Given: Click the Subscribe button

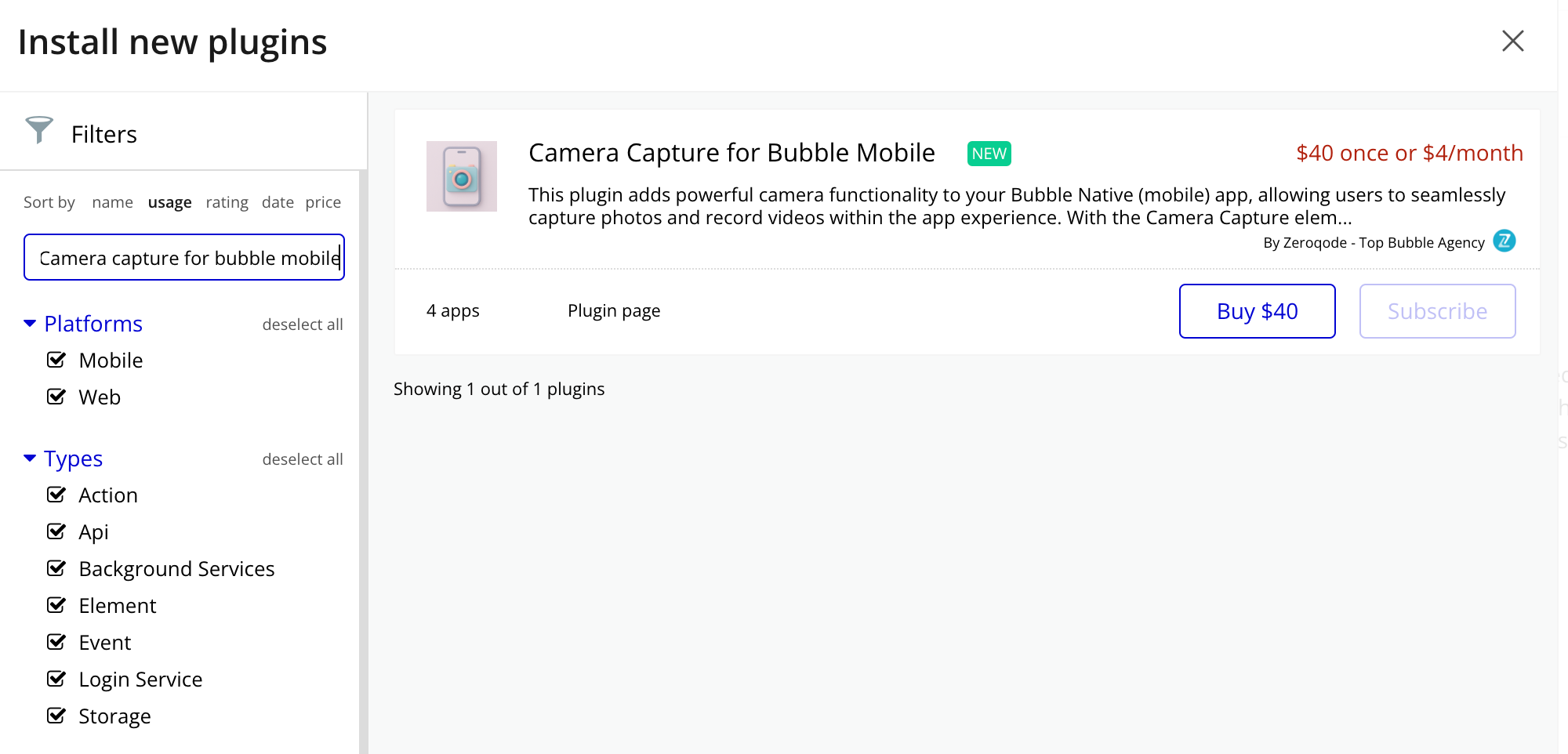Looking at the screenshot, I should point(1437,311).
